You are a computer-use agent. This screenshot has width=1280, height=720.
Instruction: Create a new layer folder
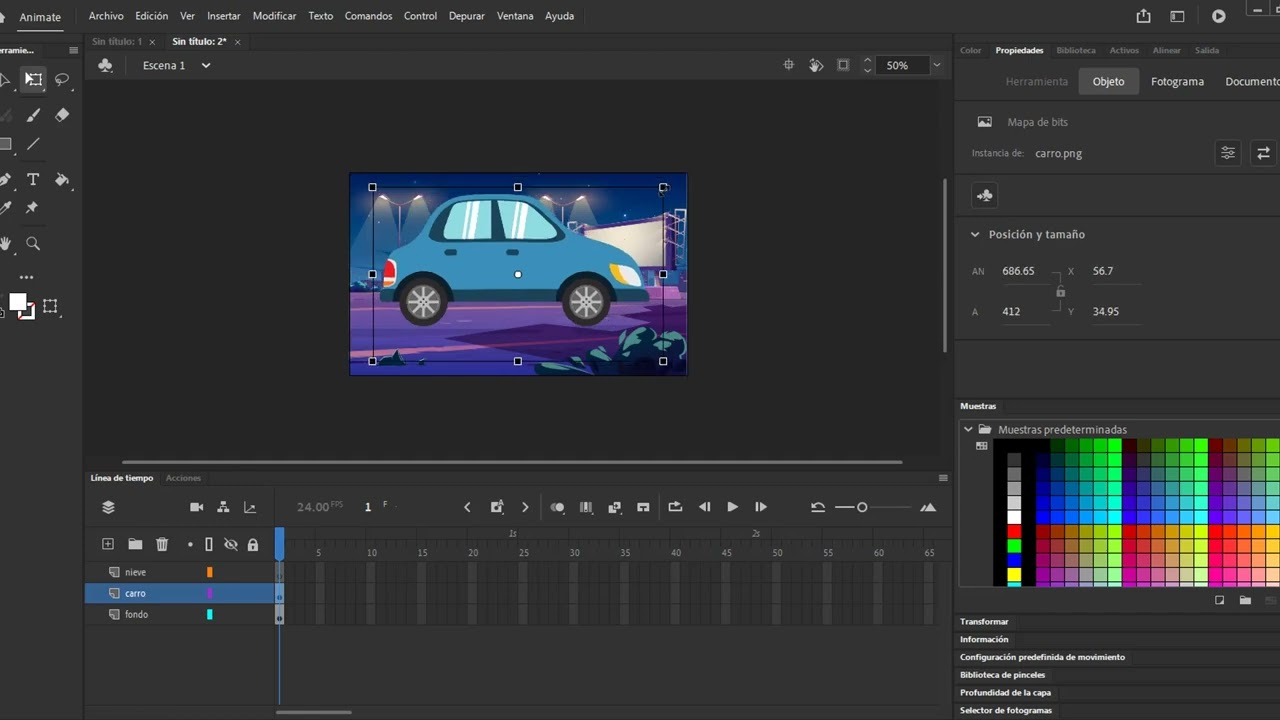coord(135,544)
